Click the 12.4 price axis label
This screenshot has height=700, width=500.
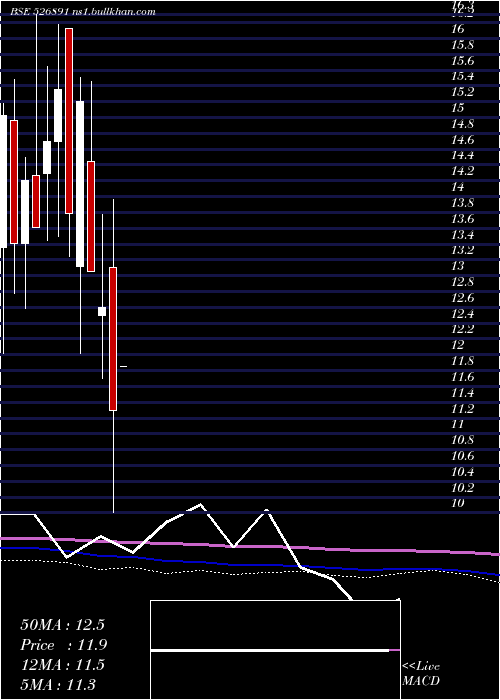(462, 313)
